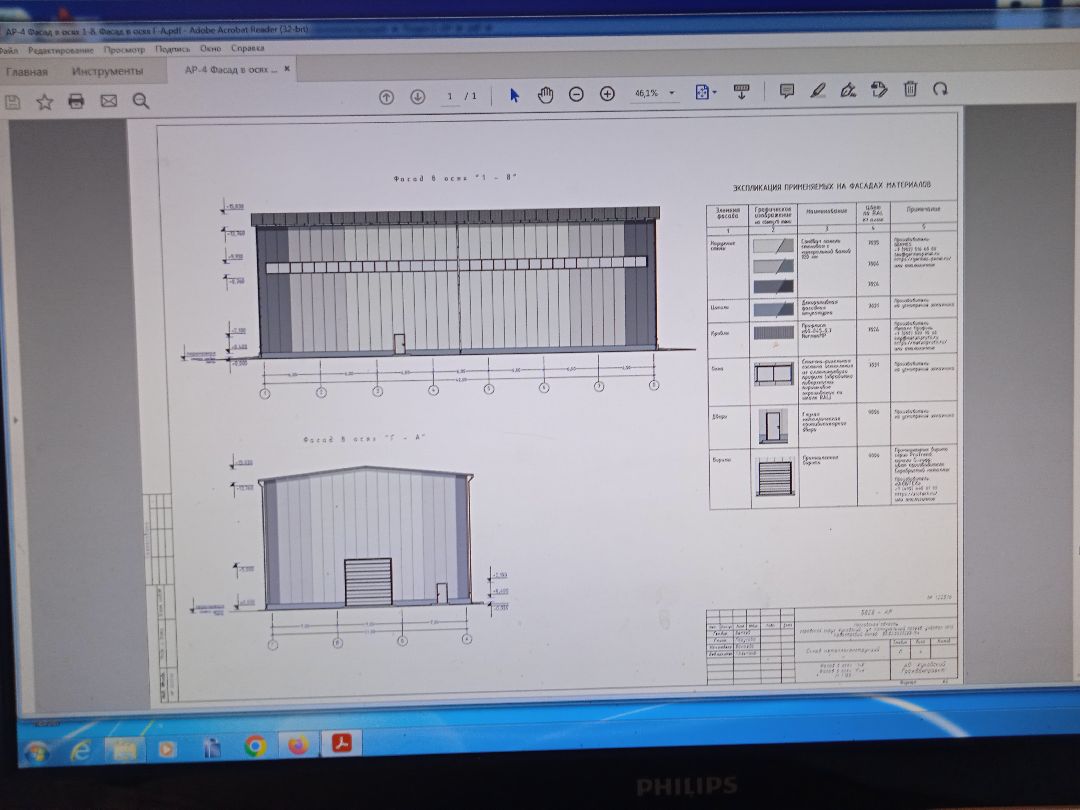1080x810 pixels.
Task: Open Google Chrome from the taskbar
Action: tap(255, 745)
